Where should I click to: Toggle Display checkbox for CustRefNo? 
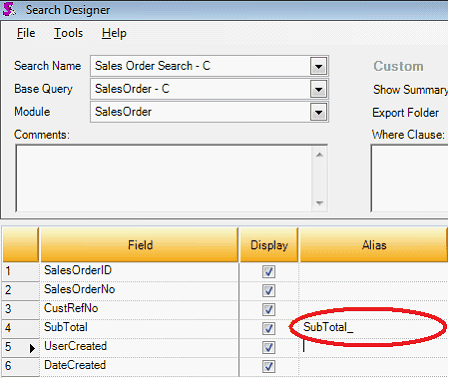click(x=268, y=309)
